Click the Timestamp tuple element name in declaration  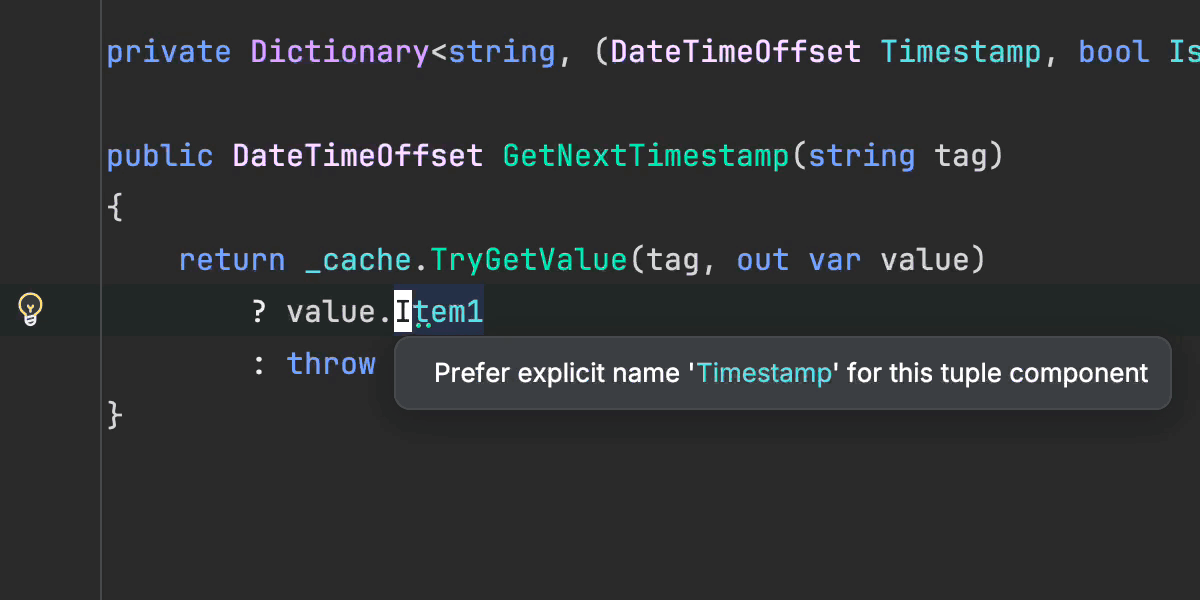pyautogui.click(x=960, y=52)
